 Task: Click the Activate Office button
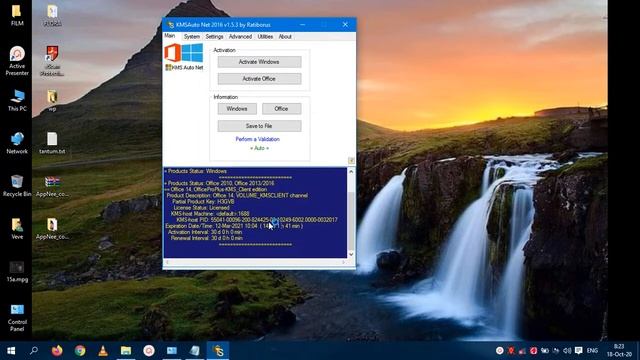[259, 79]
